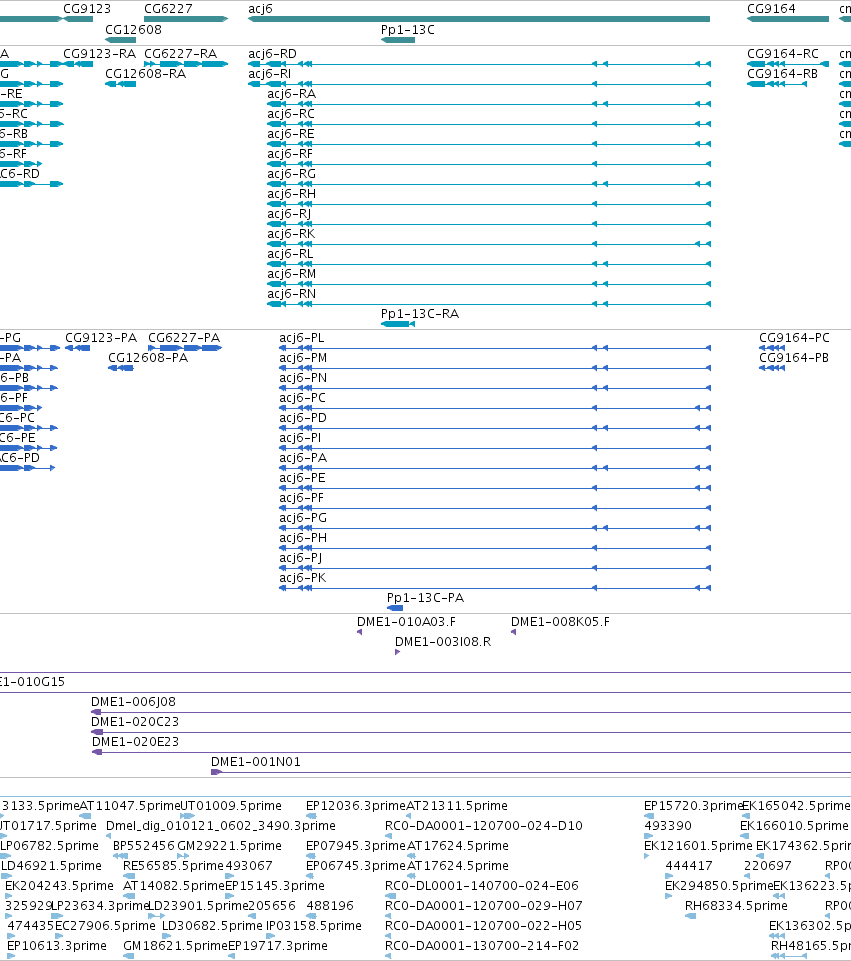Open the acj6-PF protein label
The height and width of the screenshot is (961, 851).
click(301, 498)
